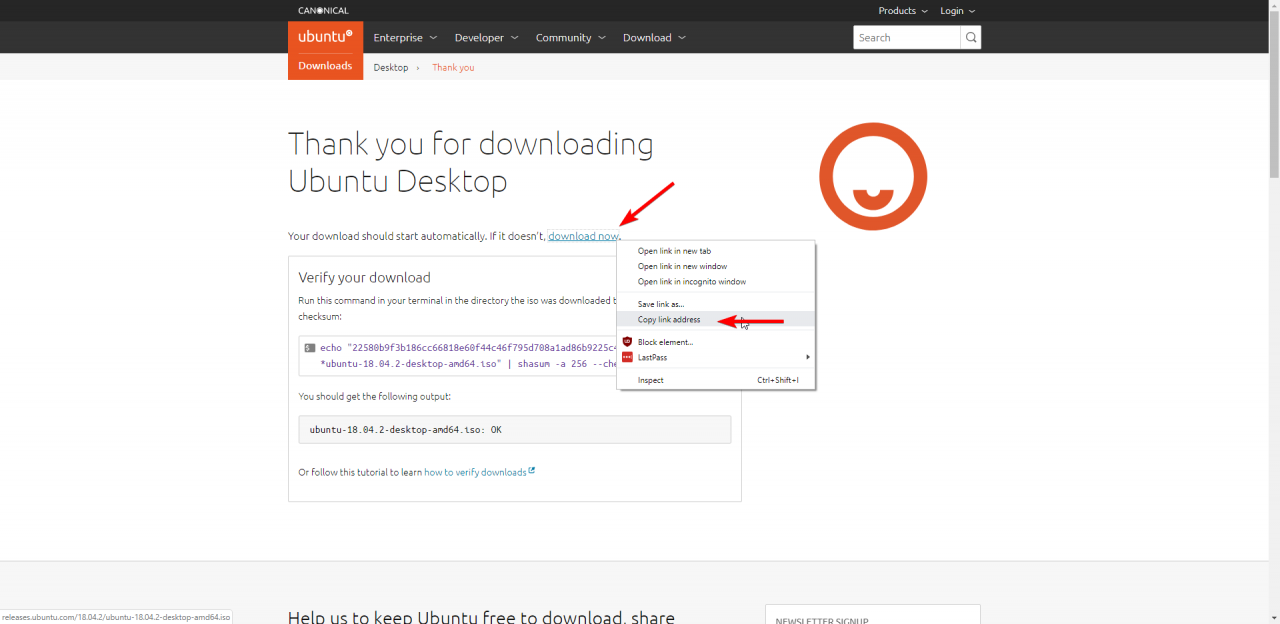Viewport: 1280px width, 624px height.
Task: Choose Open link in new tab
Action: click(674, 251)
